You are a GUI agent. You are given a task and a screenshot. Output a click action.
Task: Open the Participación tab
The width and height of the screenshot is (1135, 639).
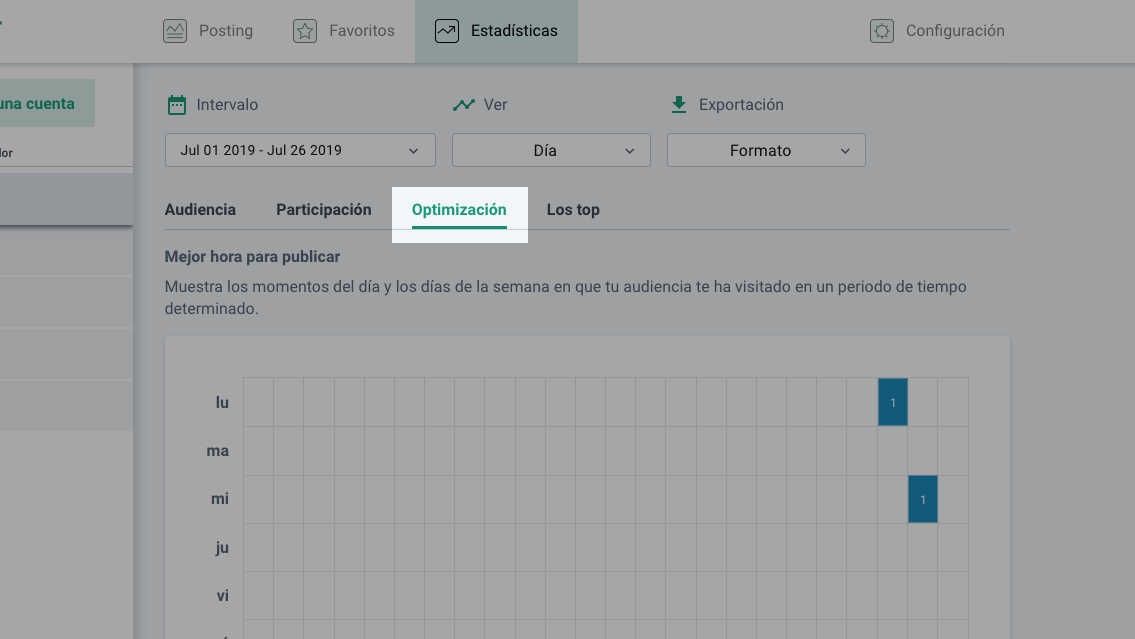click(323, 210)
